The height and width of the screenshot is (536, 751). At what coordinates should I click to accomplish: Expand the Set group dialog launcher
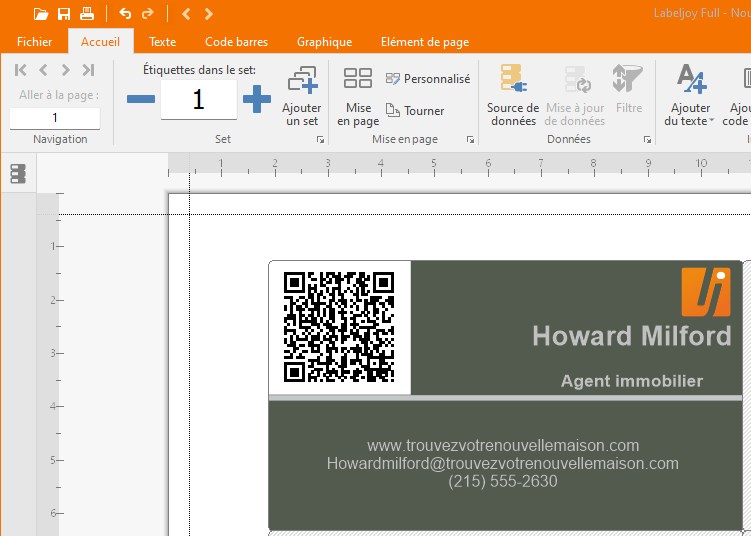click(320, 140)
